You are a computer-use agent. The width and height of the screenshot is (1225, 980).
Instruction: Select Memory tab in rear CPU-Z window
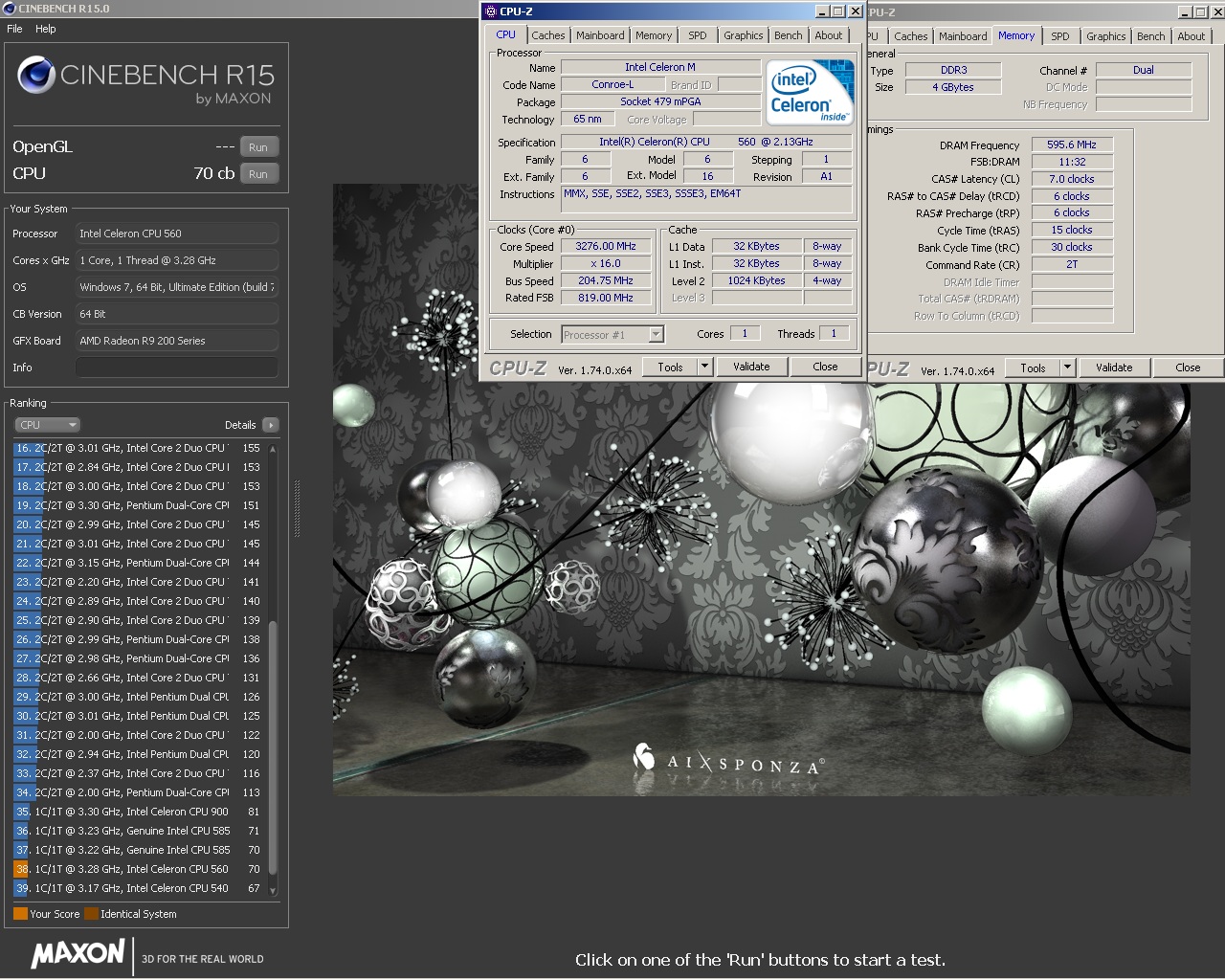pos(1016,35)
